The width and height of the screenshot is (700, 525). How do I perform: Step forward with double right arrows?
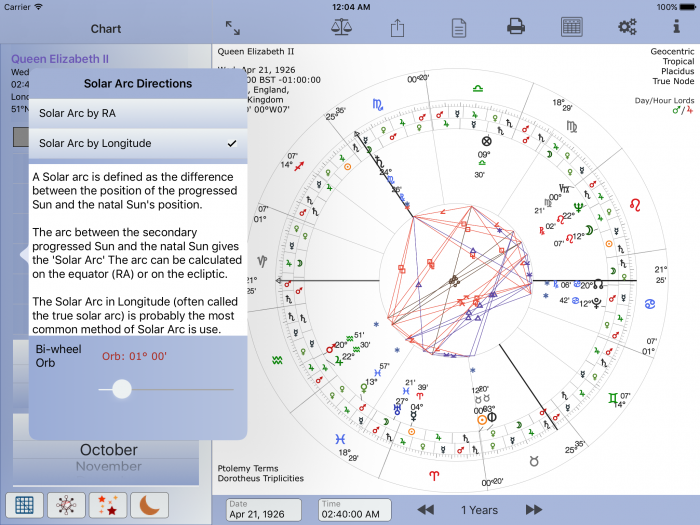pyautogui.click(x=533, y=510)
